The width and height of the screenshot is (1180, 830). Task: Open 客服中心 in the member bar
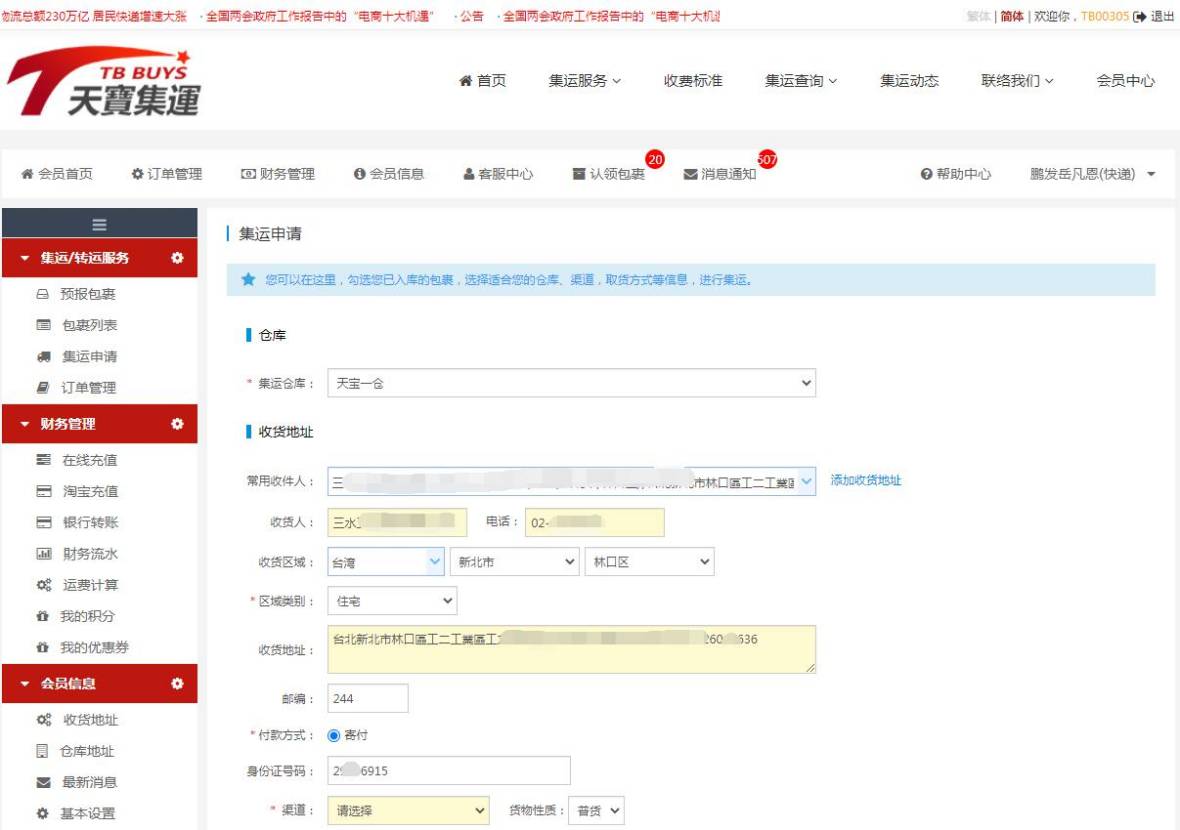coord(498,175)
